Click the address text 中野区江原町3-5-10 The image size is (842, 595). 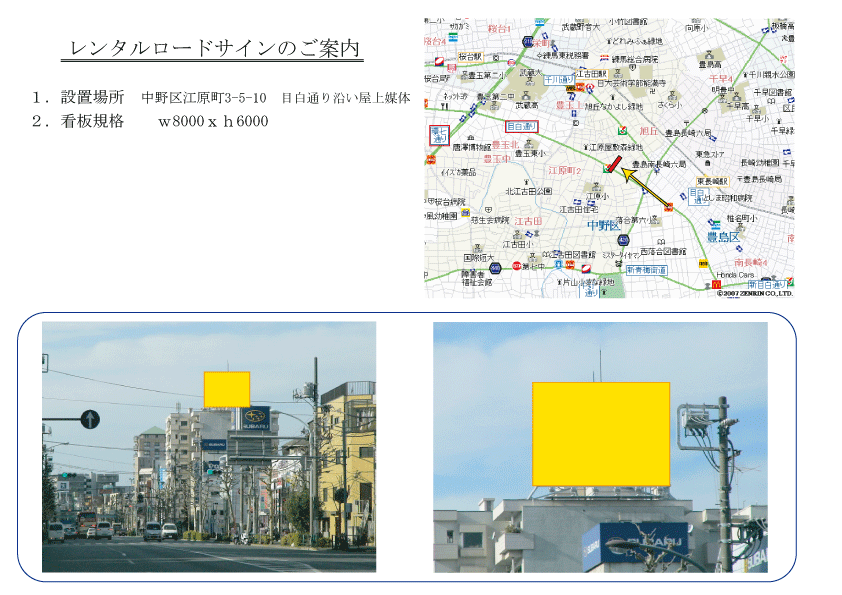[204, 98]
